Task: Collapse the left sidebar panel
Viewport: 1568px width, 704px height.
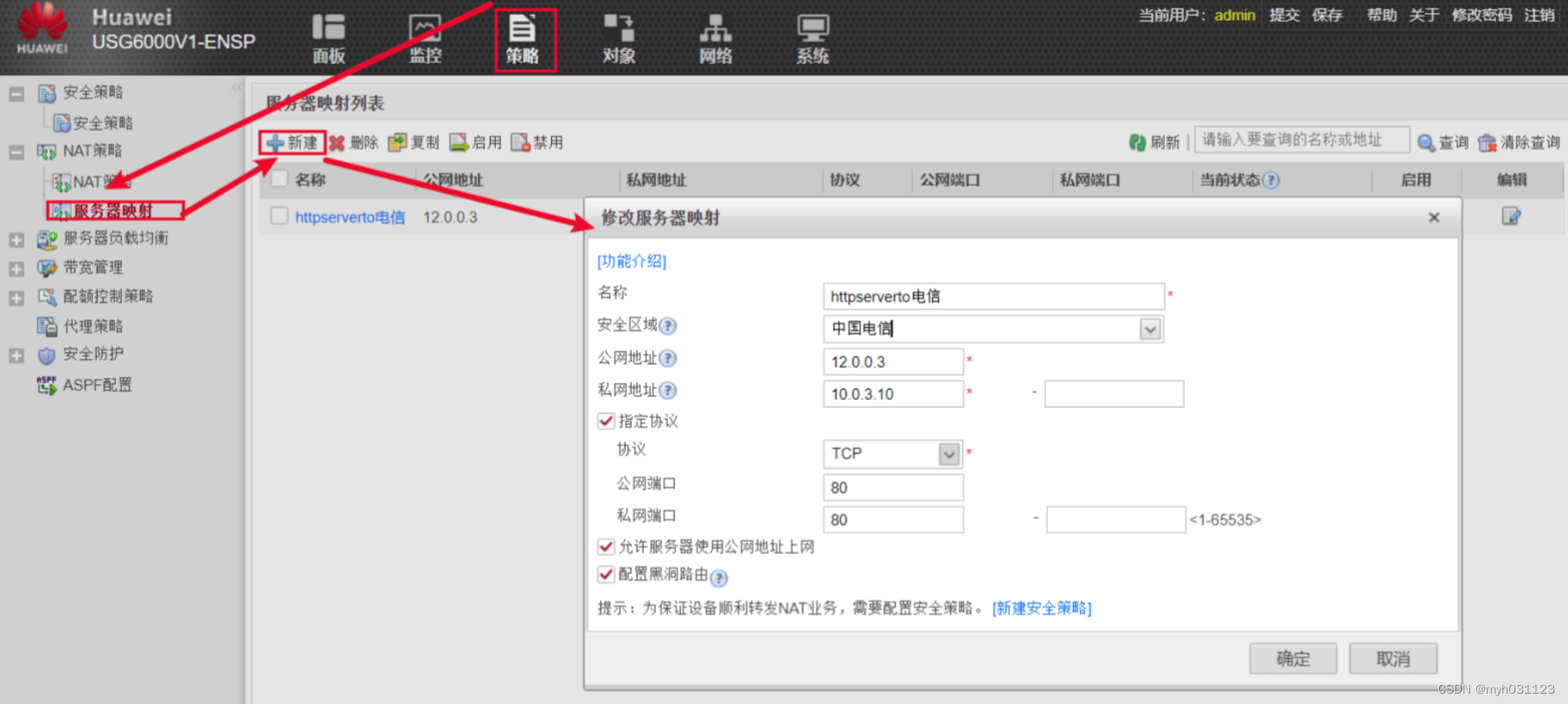Action: [x=236, y=87]
